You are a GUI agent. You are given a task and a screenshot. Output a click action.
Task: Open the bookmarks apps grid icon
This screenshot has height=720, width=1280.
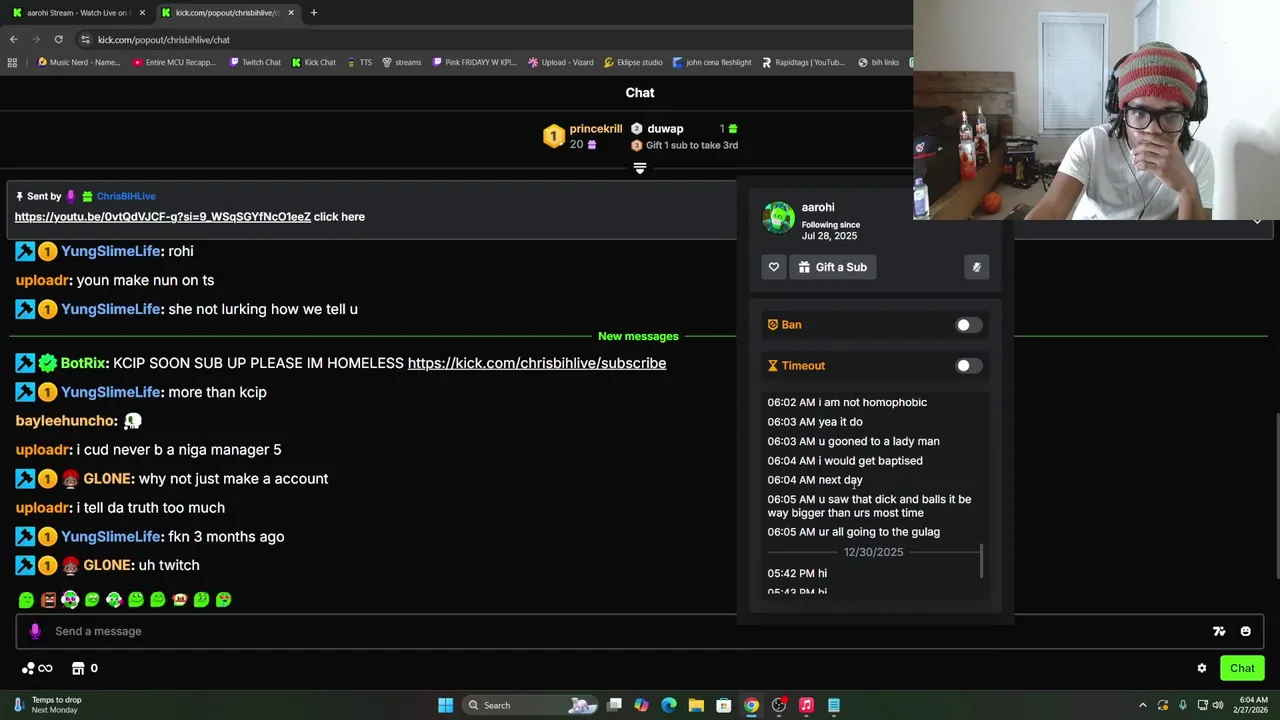[x=12, y=62]
